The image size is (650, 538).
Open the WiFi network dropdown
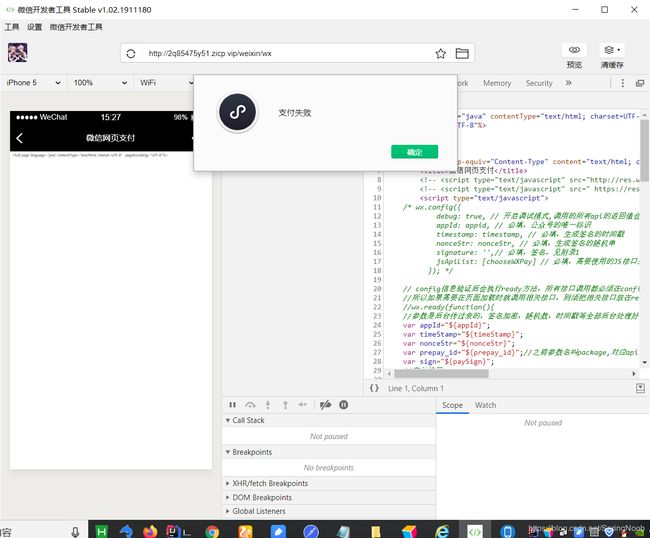click(x=166, y=83)
